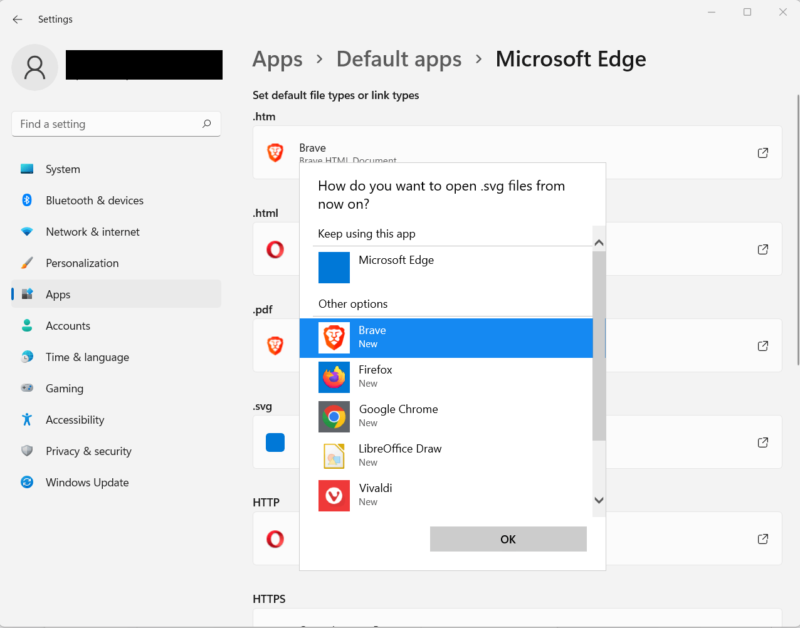Image resolution: width=800 pixels, height=628 pixels.
Task: Click the Brave icon beside .htm
Action: pyautogui.click(x=275, y=151)
